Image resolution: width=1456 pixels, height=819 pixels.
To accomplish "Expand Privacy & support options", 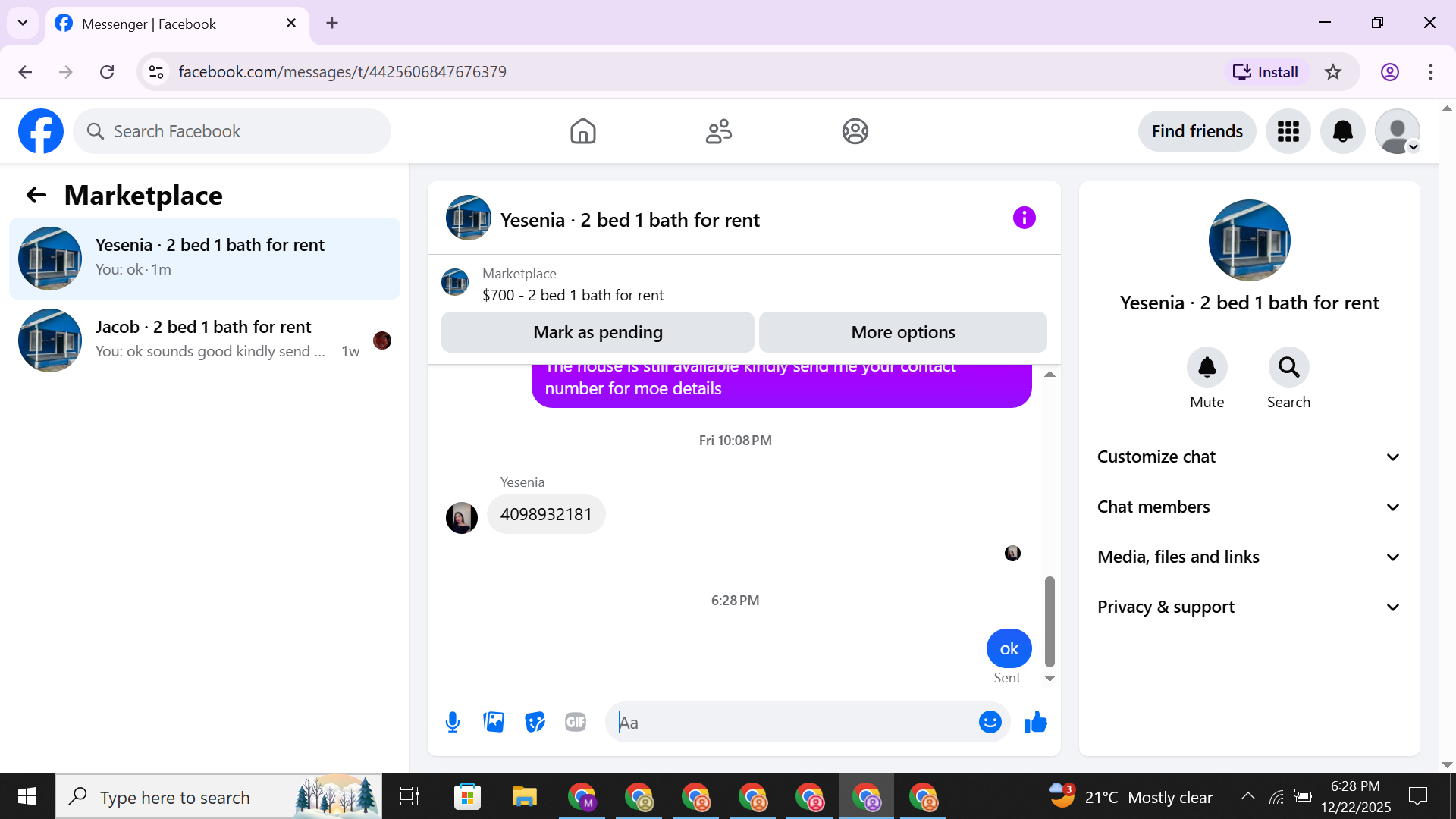I will coord(1248,607).
